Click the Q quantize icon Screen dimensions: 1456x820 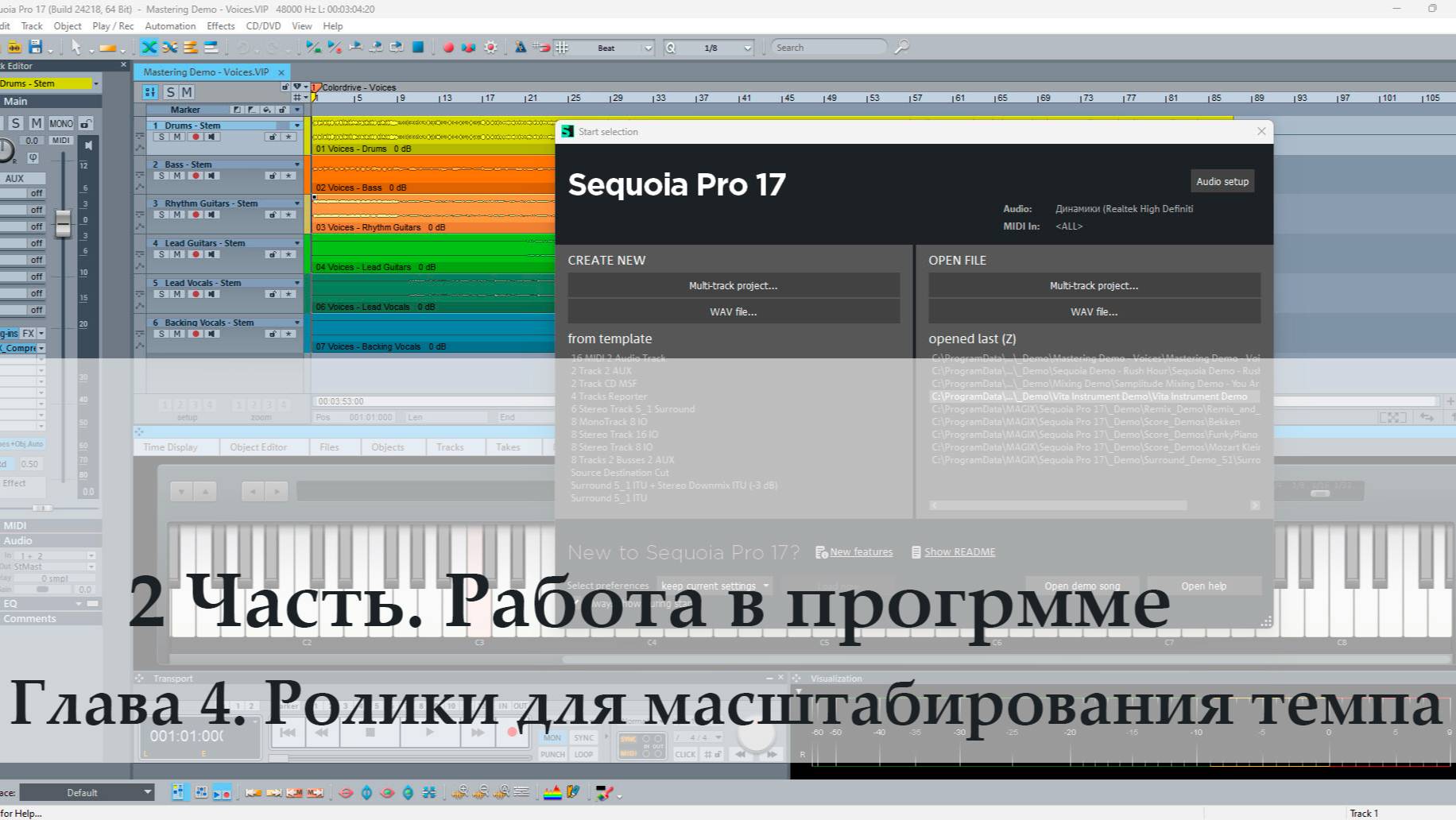coord(671,48)
